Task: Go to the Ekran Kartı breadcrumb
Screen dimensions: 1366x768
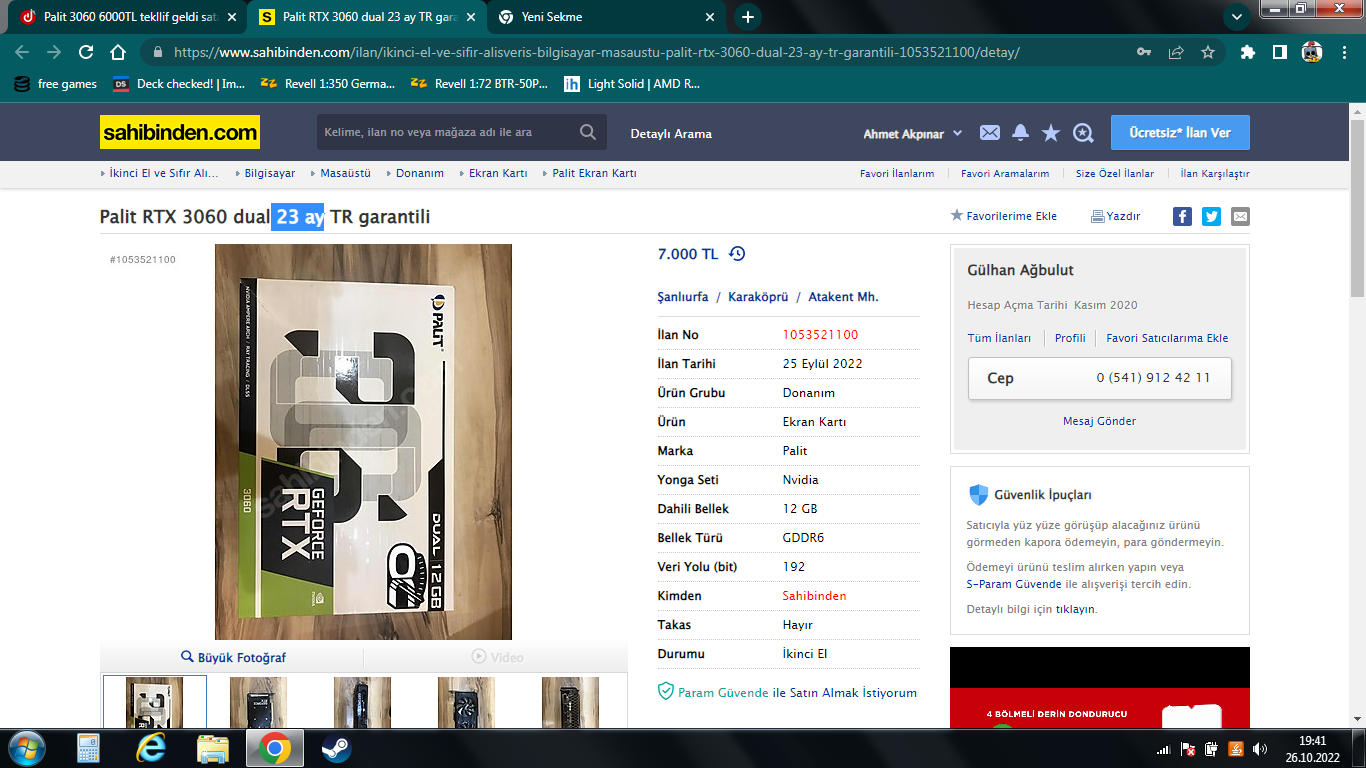Action: (498, 173)
